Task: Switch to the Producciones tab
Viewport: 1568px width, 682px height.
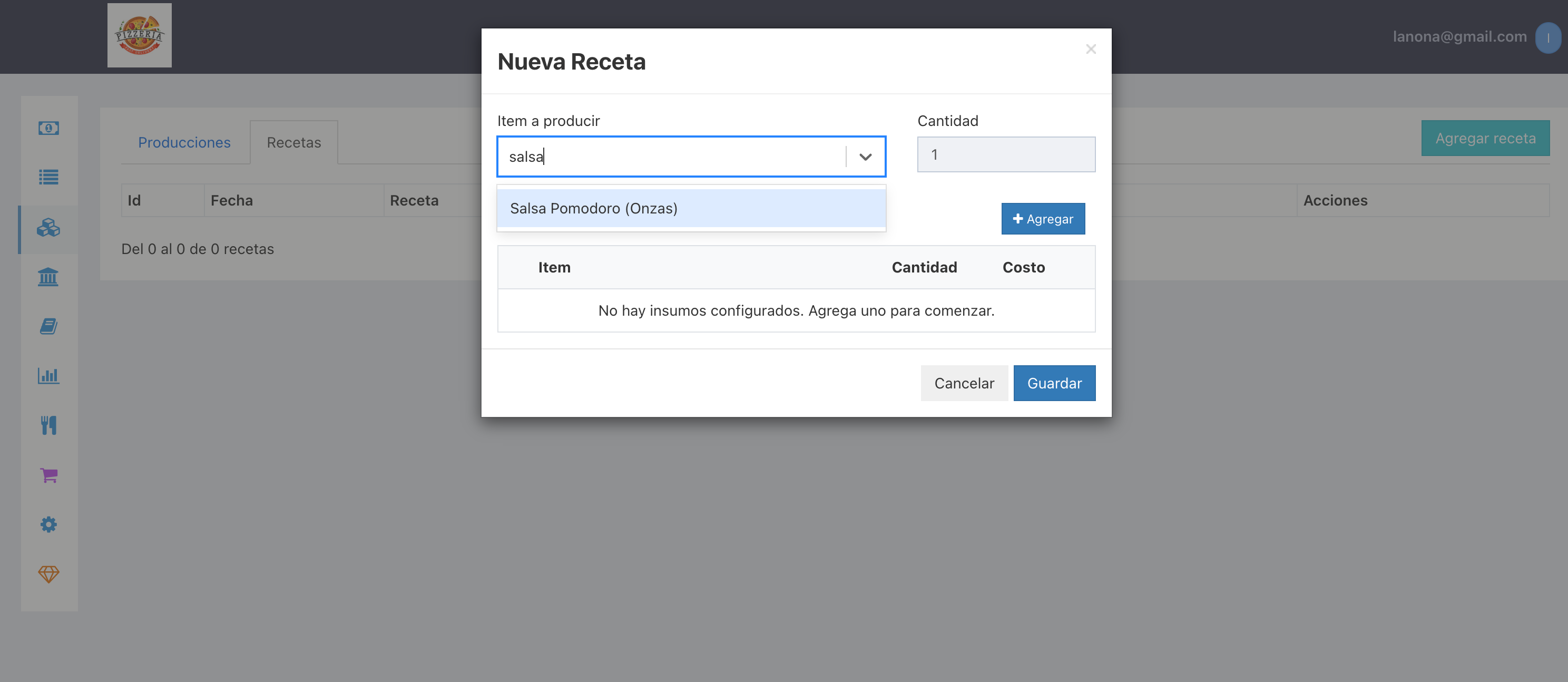Action: [184, 142]
